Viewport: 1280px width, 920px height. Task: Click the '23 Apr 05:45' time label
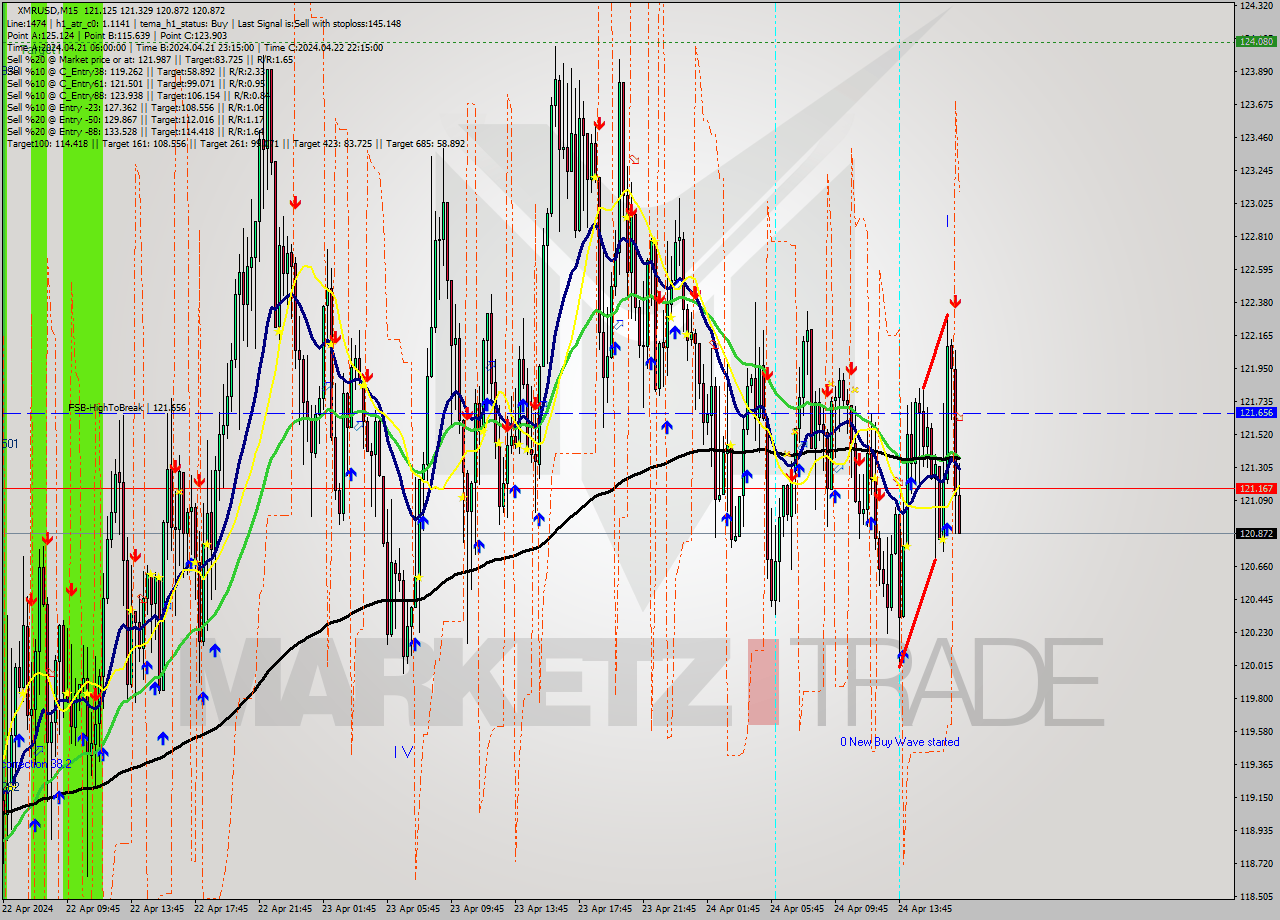coord(413,909)
